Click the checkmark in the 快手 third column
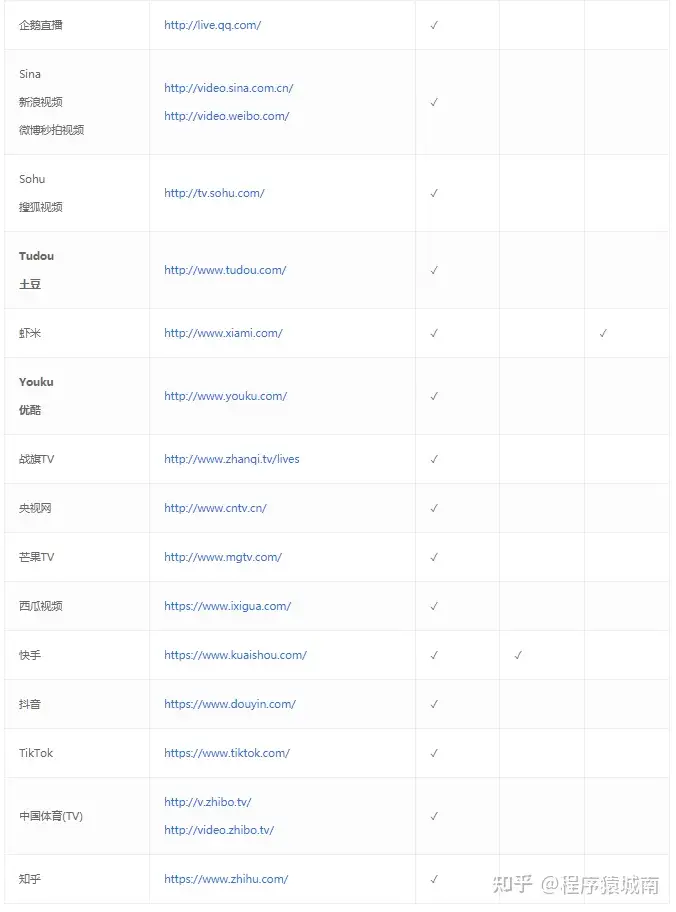 518,655
